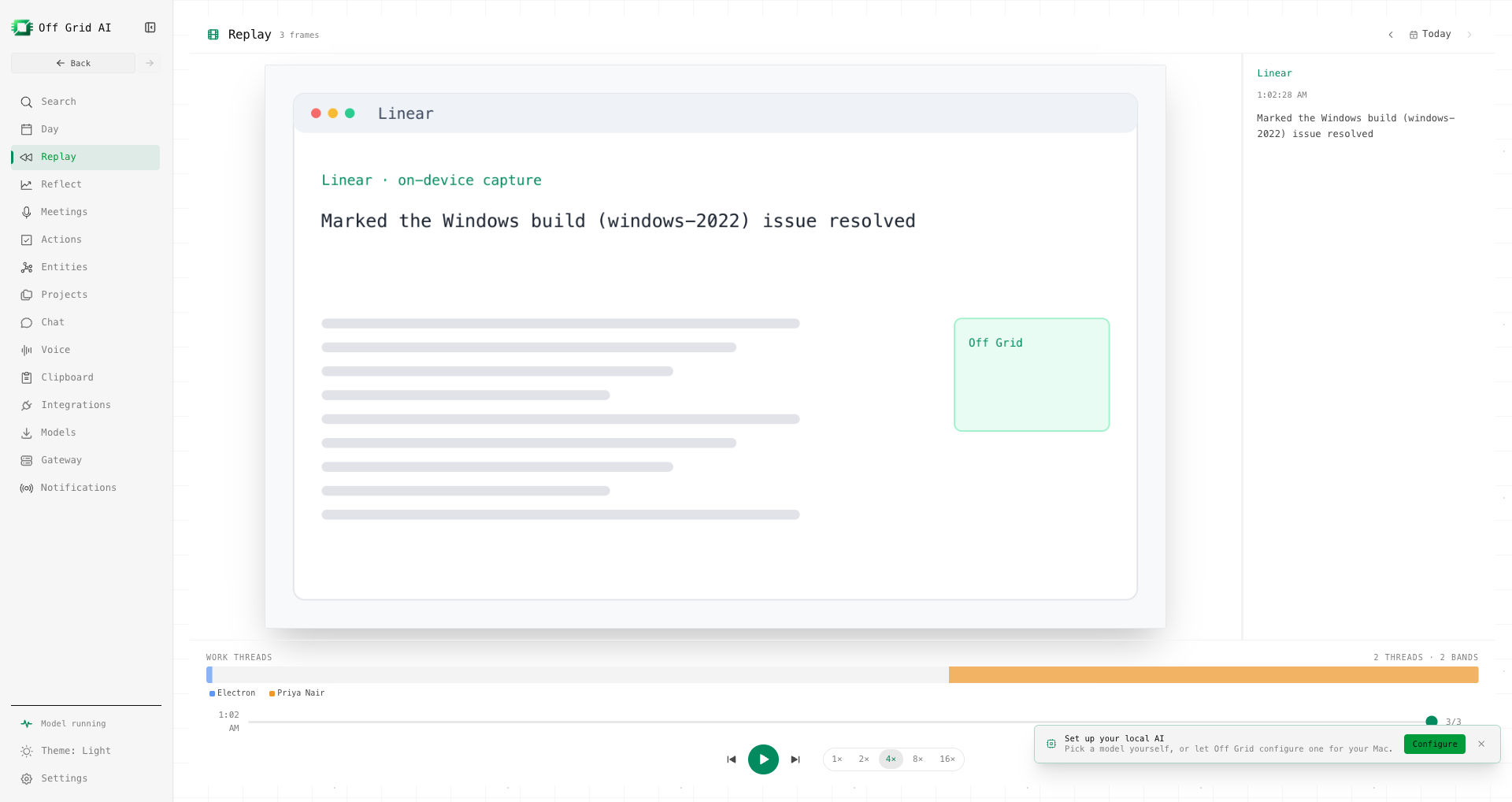Image resolution: width=1512 pixels, height=802 pixels.
Task: Click the Linear · on-device capture label
Action: 432,180
